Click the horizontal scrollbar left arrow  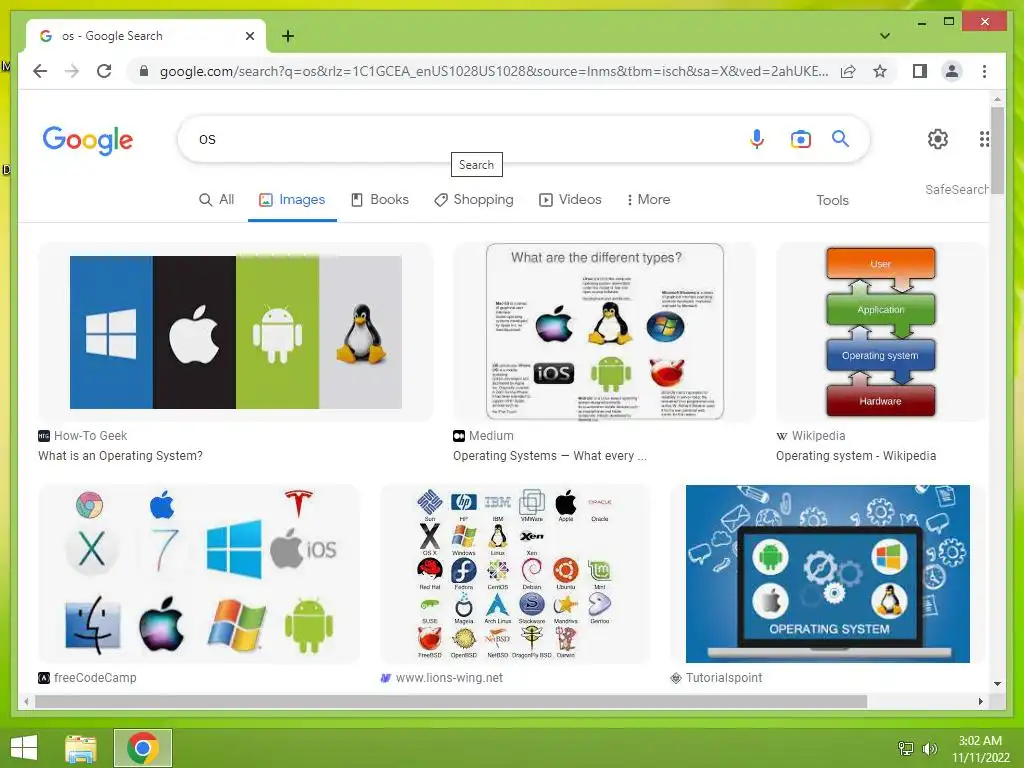pyautogui.click(x=26, y=701)
